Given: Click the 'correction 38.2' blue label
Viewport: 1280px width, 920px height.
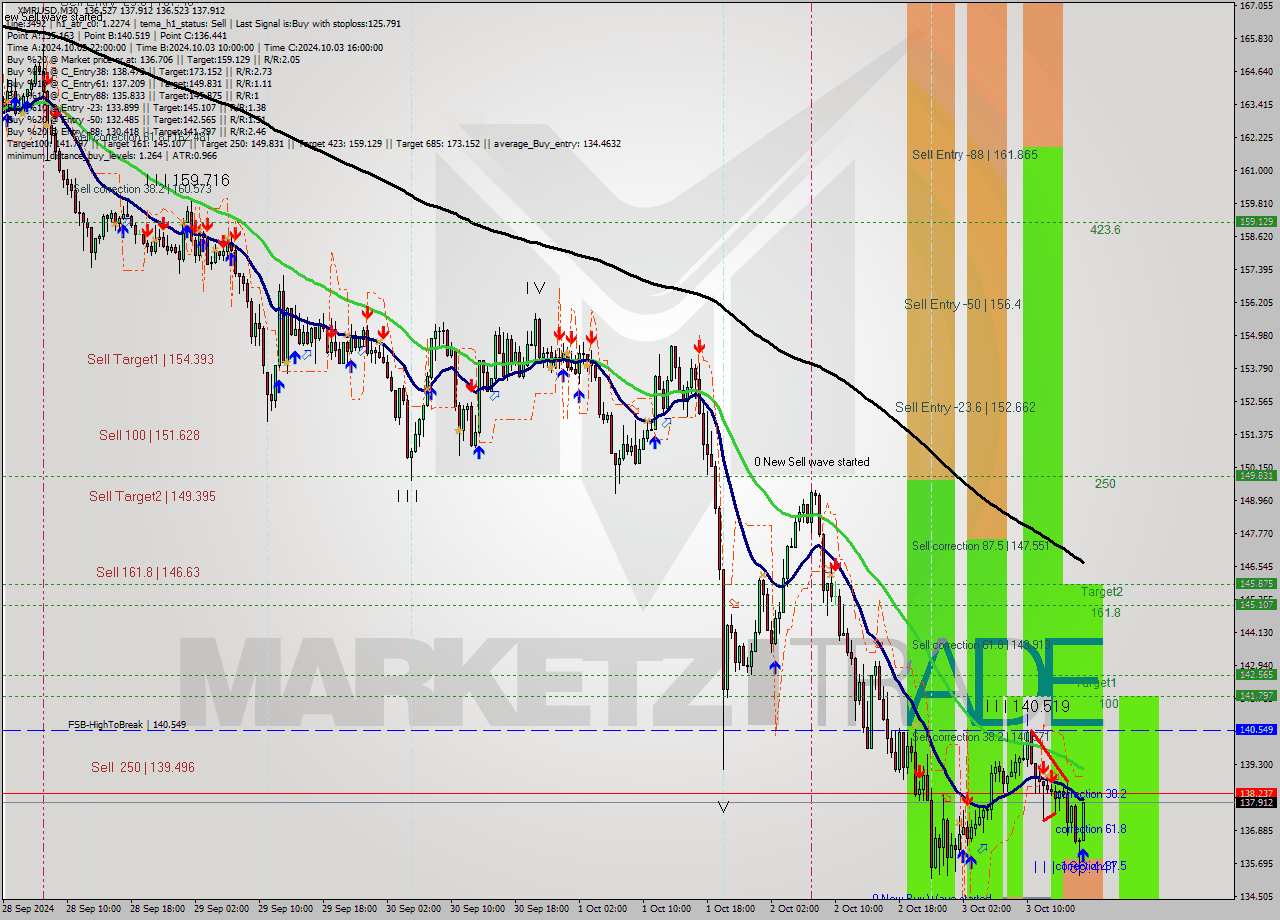Looking at the screenshot, I should tap(1091, 794).
